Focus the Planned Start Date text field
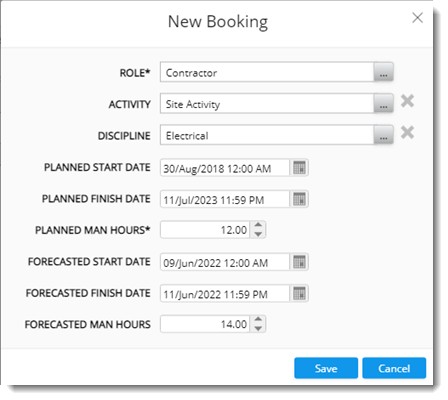 225,167
